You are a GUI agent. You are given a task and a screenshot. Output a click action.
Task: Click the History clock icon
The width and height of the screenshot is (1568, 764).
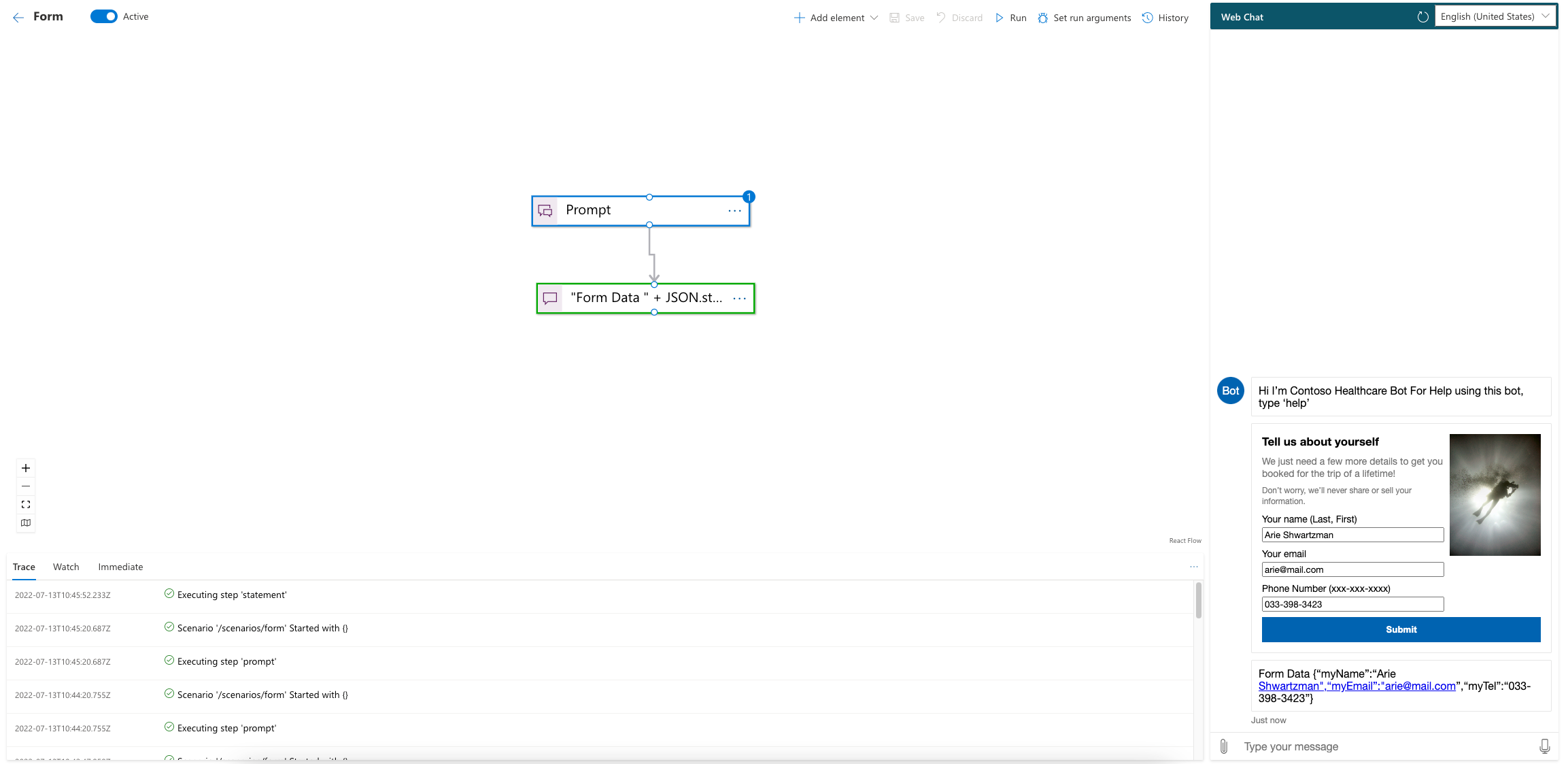[1147, 18]
